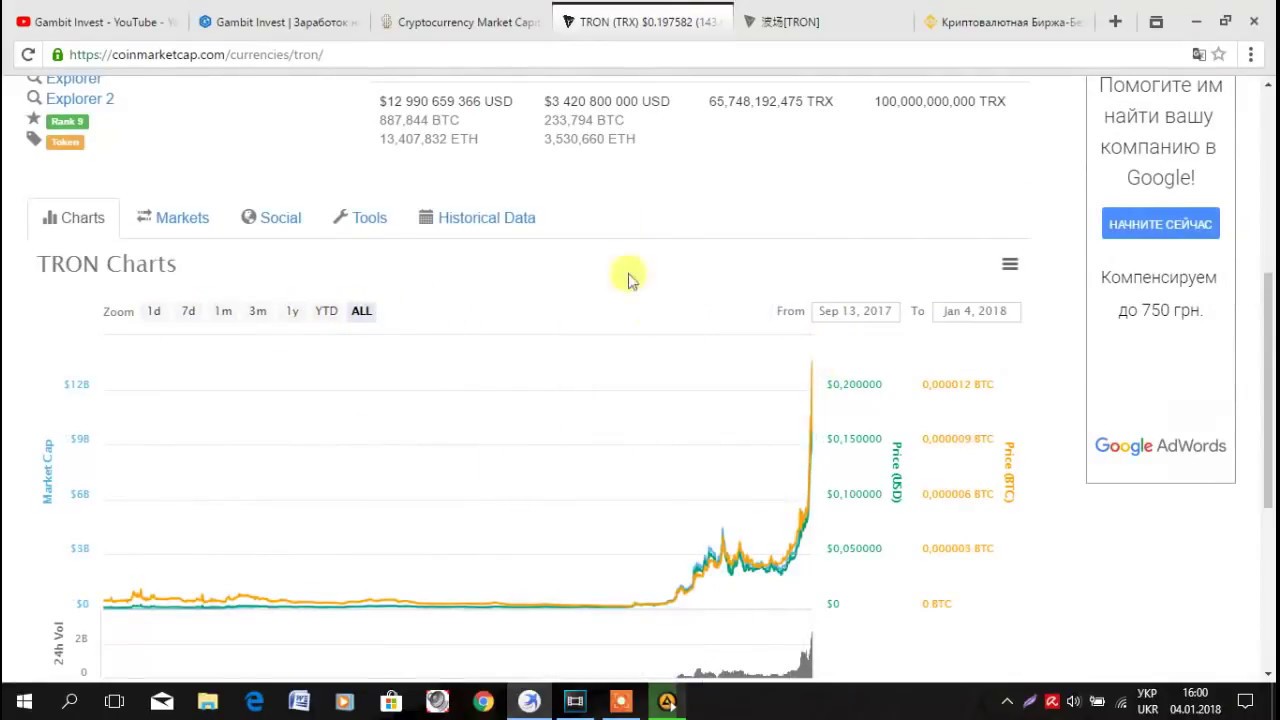Click the $3 420 800 000 USD volume
Viewport: 1280px width, 720px height.
click(x=607, y=101)
